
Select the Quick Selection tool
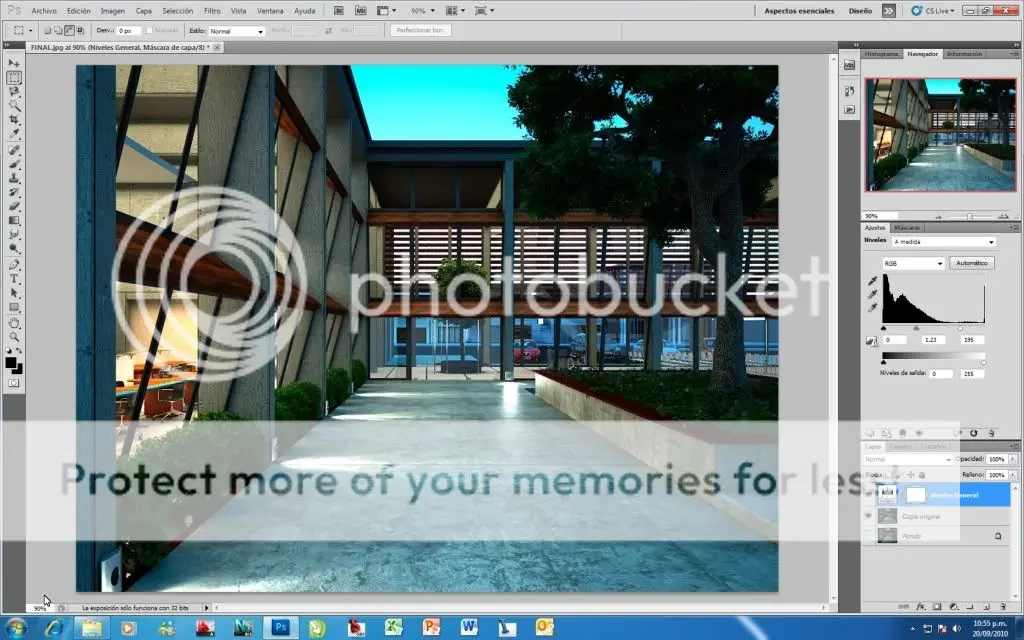point(14,106)
